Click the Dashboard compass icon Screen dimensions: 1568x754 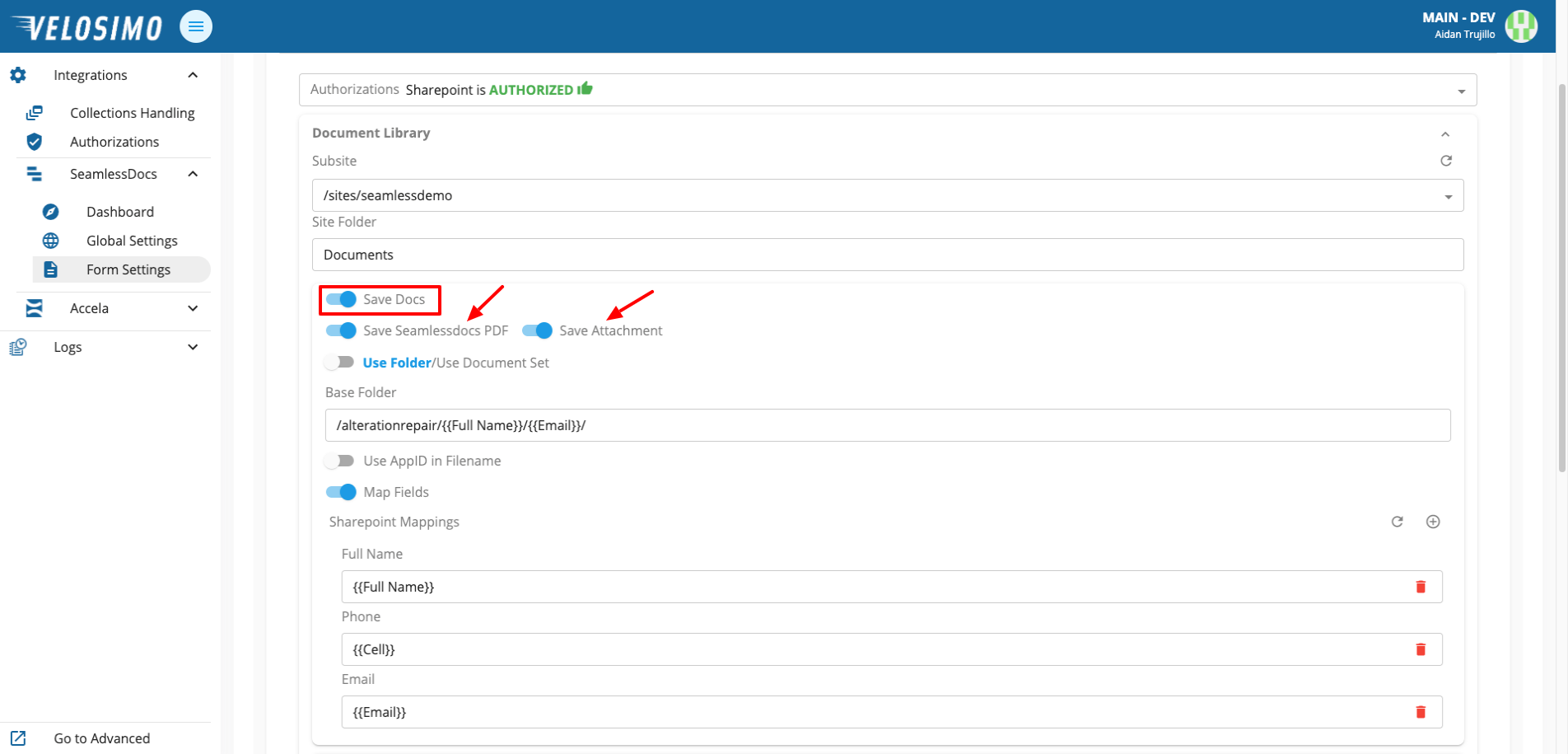(x=50, y=212)
